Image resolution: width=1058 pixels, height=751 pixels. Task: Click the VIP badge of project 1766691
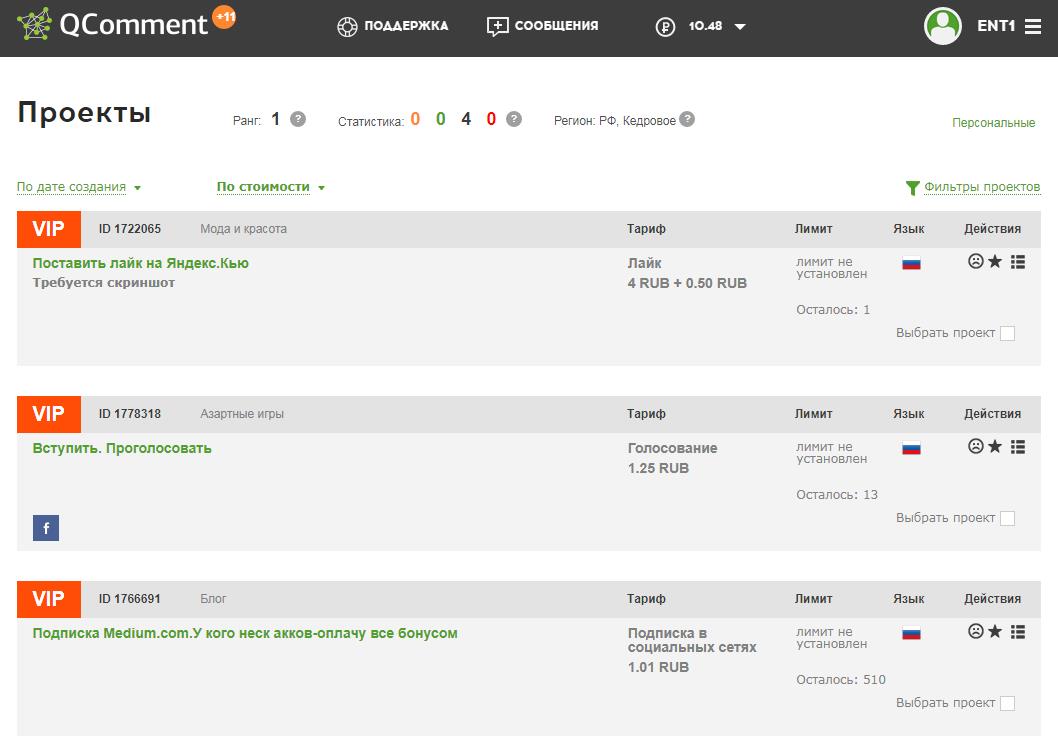(49, 599)
